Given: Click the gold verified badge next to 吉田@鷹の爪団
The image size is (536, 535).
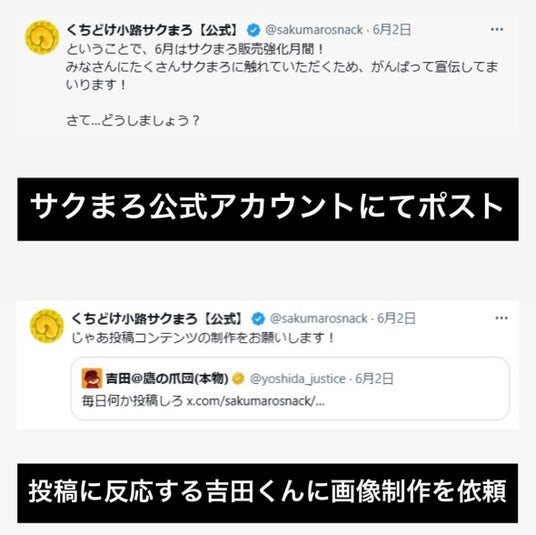Looking at the screenshot, I should click(238, 379).
